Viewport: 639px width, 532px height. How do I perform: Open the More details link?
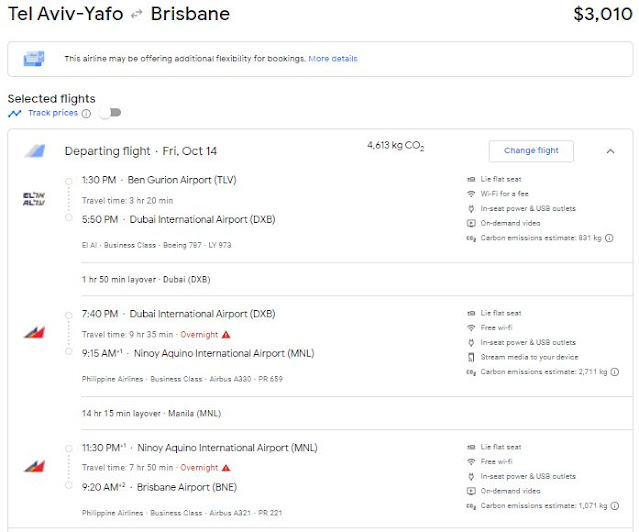pos(333,59)
